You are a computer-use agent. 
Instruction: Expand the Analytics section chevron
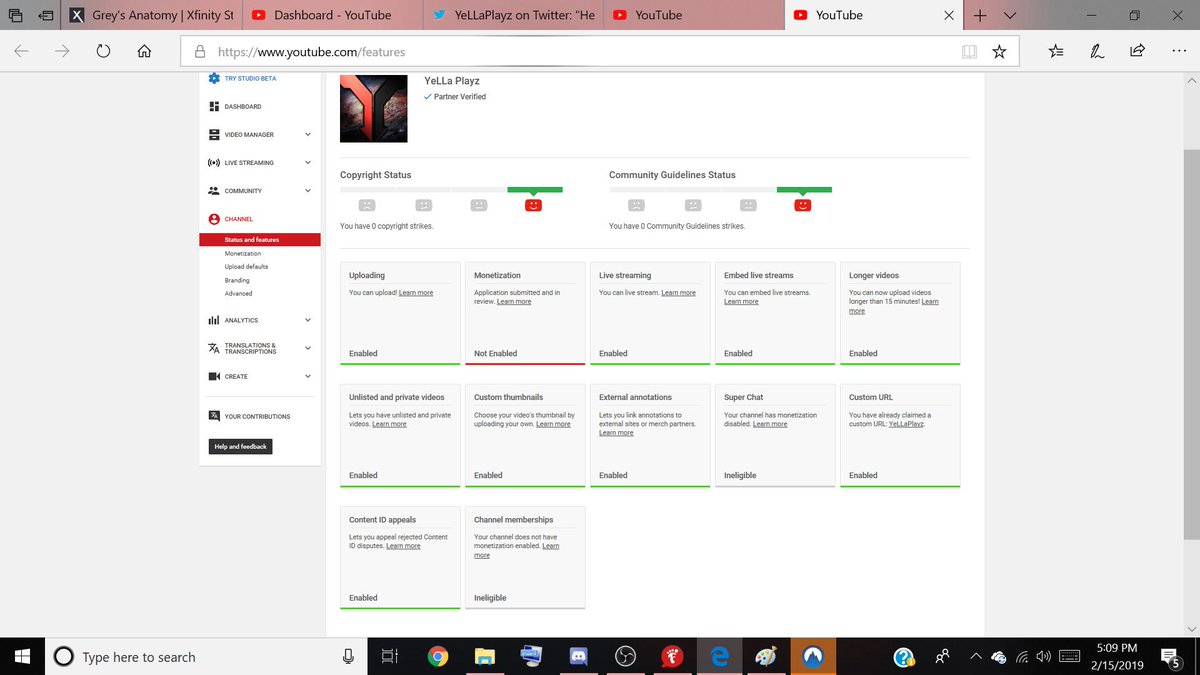point(308,320)
